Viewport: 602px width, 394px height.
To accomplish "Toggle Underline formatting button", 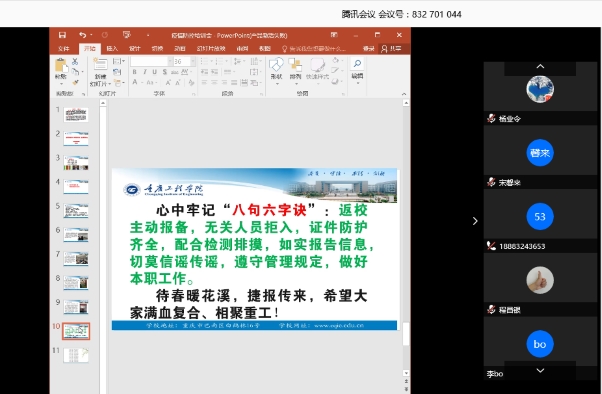I will click(x=154, y=72).
